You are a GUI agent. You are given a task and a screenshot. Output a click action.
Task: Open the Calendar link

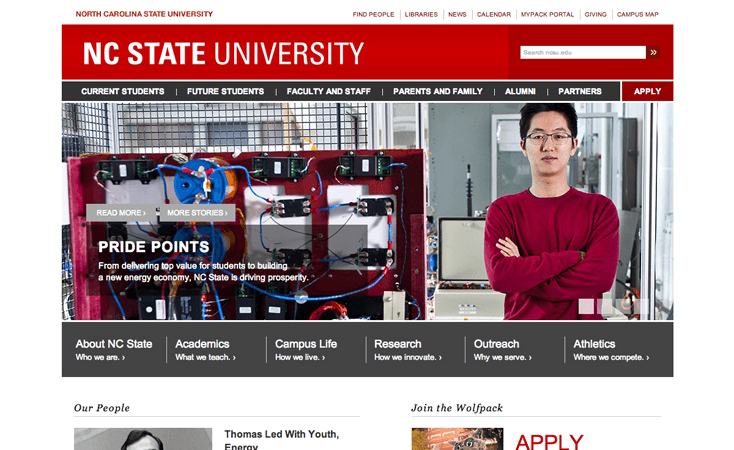(493, 15)
